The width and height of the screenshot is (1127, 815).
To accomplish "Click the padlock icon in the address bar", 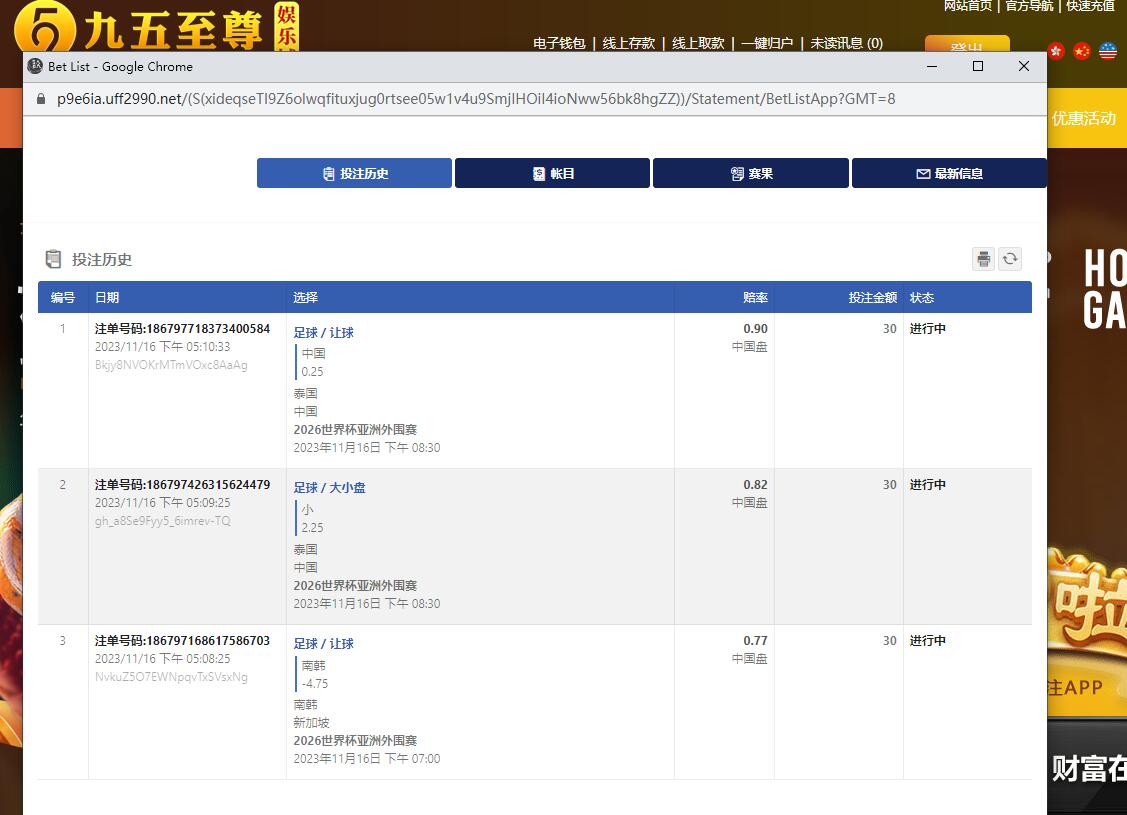I will click(x=41, y=99).
